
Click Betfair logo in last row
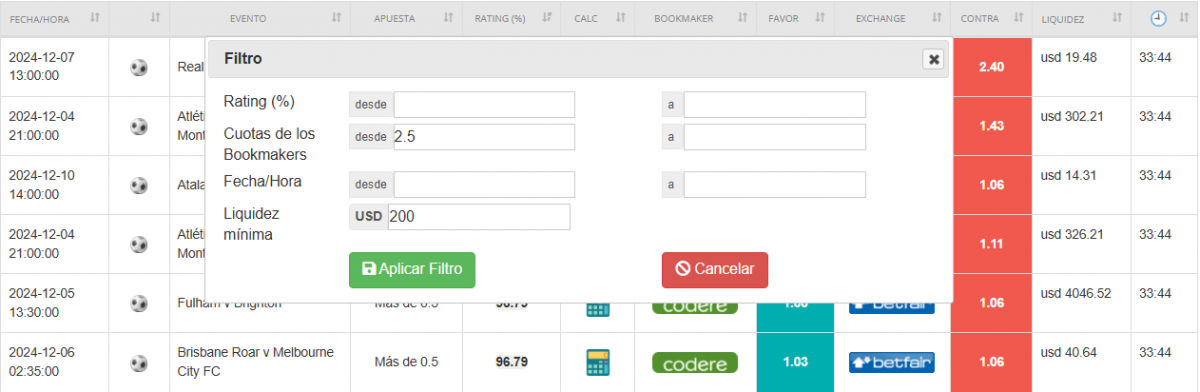tap(892, 362)
